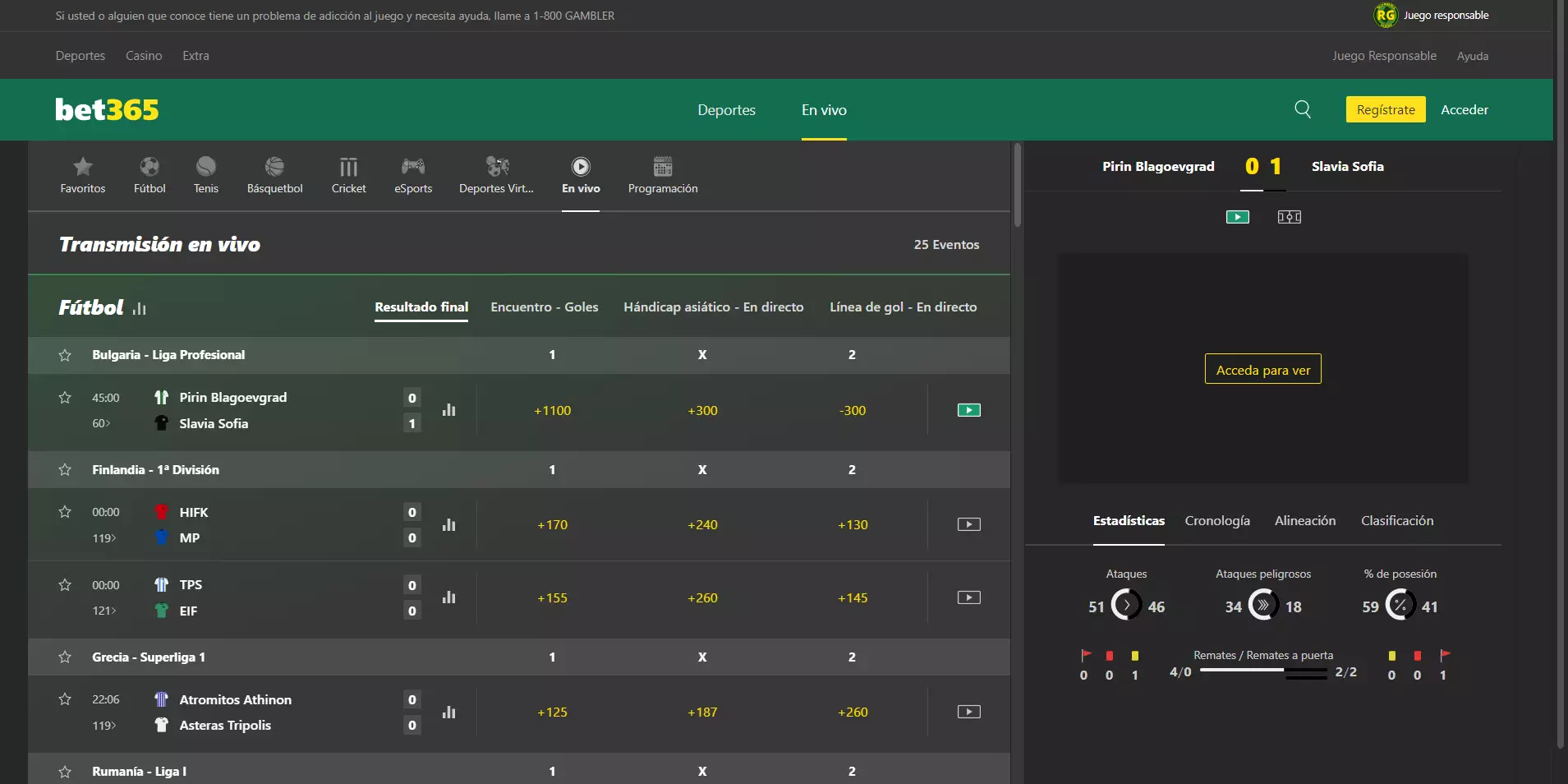This screenshot has width=1568, height=784.
Task: Bet on Slavia Sofia win at -300
Action: (853, 411)
